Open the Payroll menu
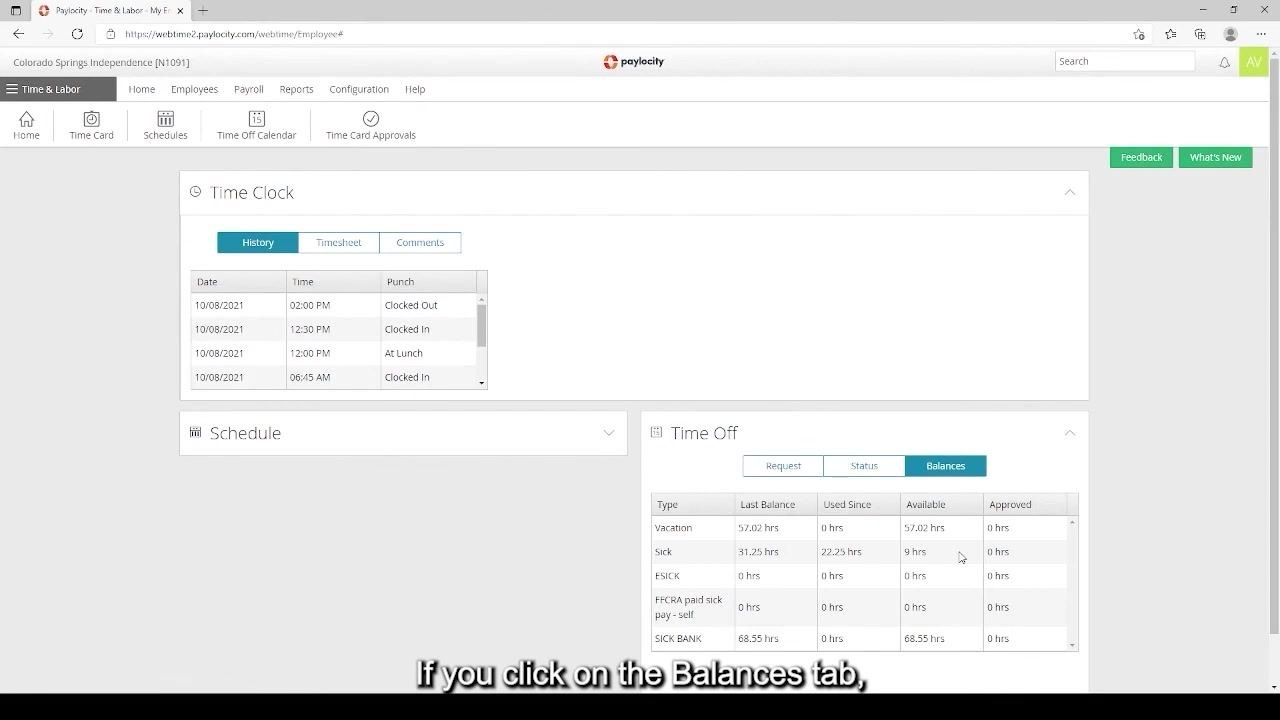This screenshot has width=1280, height=720. pos(249,89)
